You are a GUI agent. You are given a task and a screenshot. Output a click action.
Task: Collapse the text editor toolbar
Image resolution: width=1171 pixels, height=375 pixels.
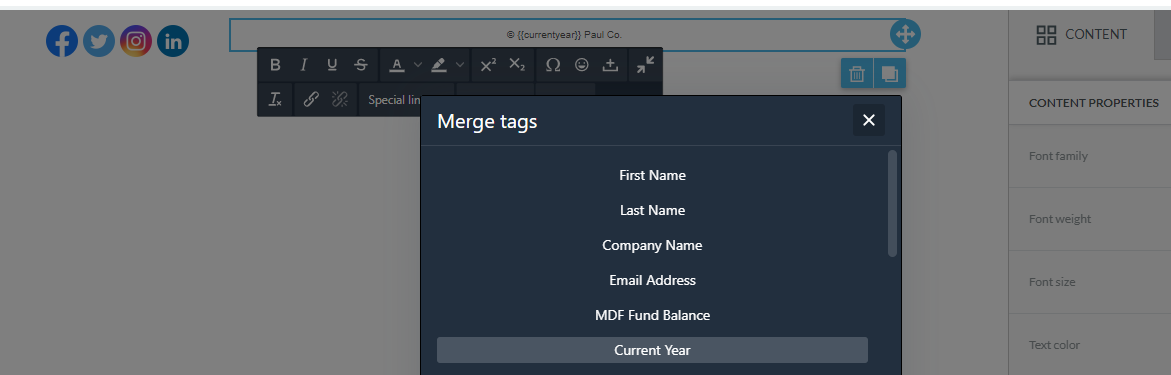[645, 65]
